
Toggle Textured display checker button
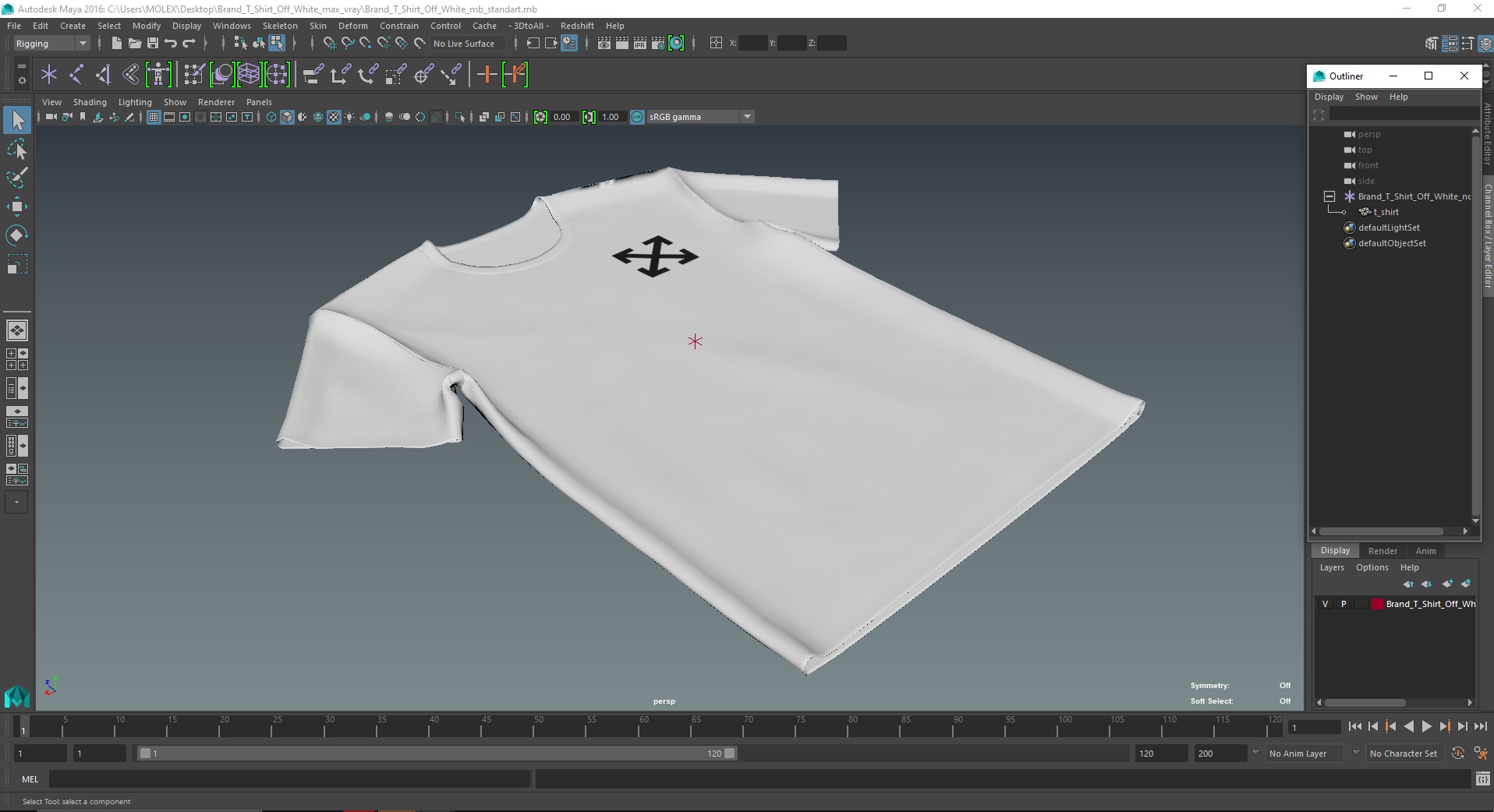334,117
